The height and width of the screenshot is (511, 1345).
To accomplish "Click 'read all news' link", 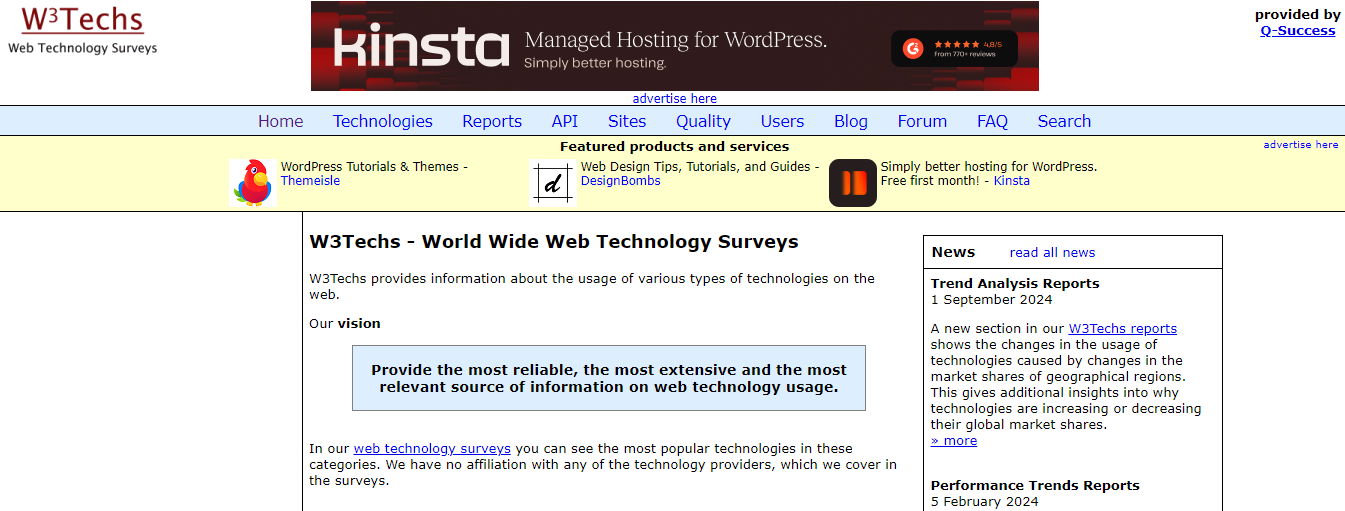I will (1052, 252).
